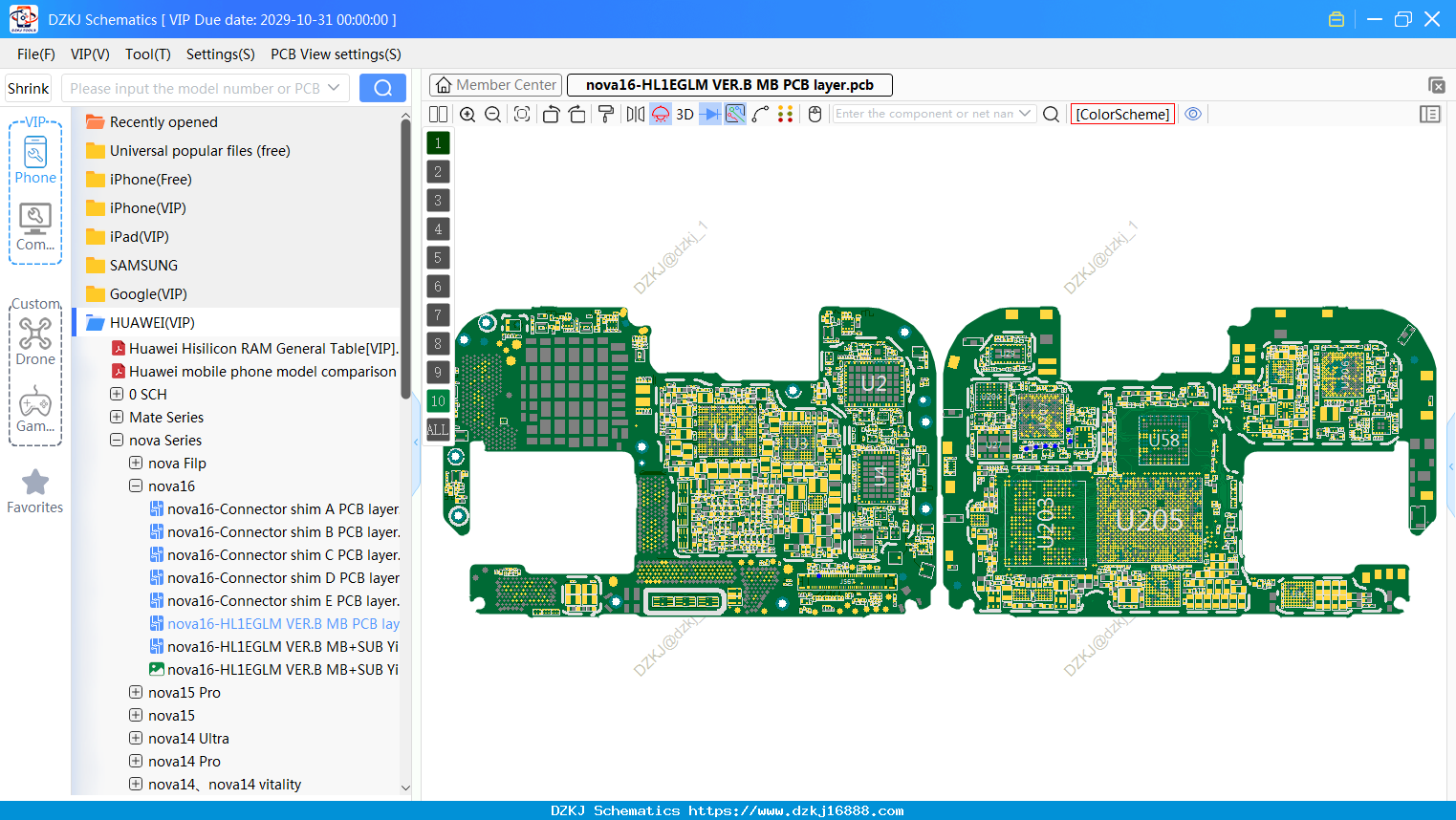The width and height of the screenshot is (1456, 820).
Task: Open the Computer category in sidebar
Action: click(x=35, y=227)
